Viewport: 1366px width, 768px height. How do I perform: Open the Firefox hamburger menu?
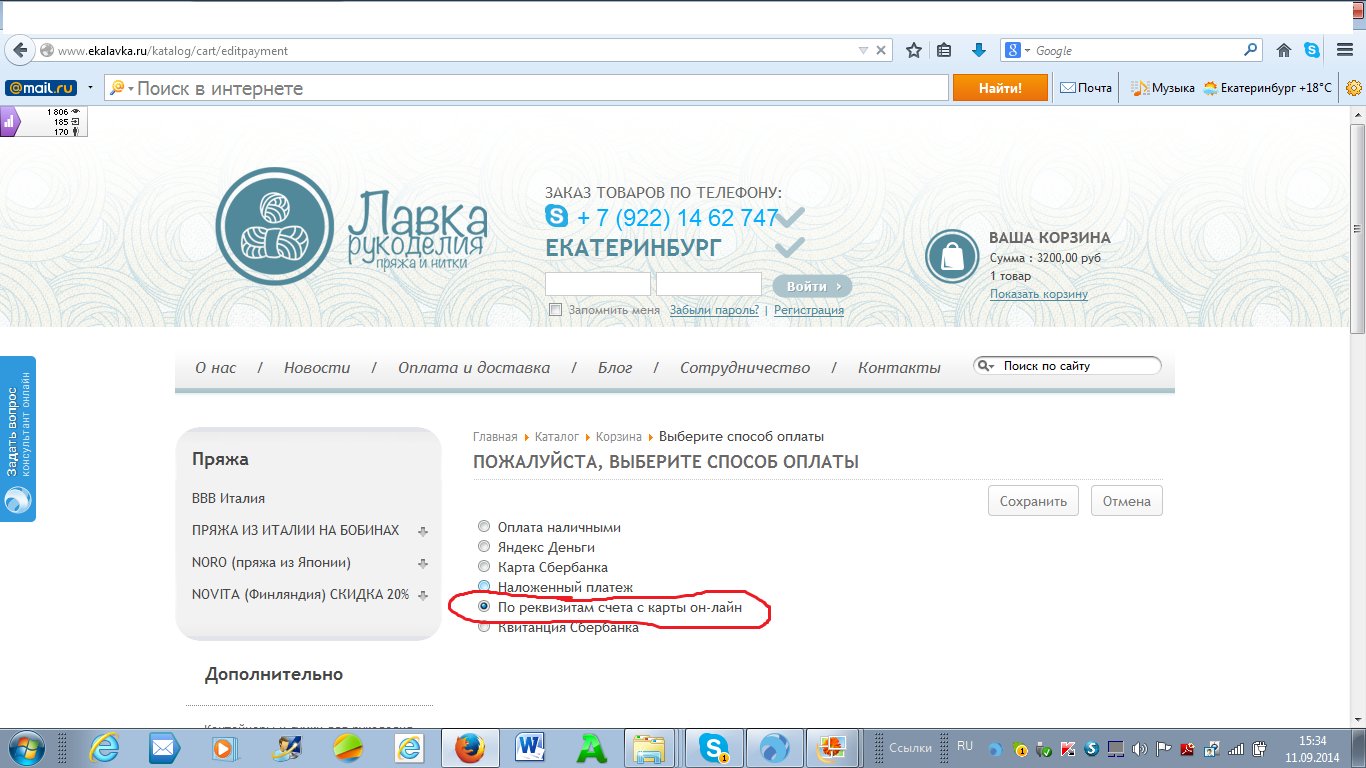[1343, 50]
